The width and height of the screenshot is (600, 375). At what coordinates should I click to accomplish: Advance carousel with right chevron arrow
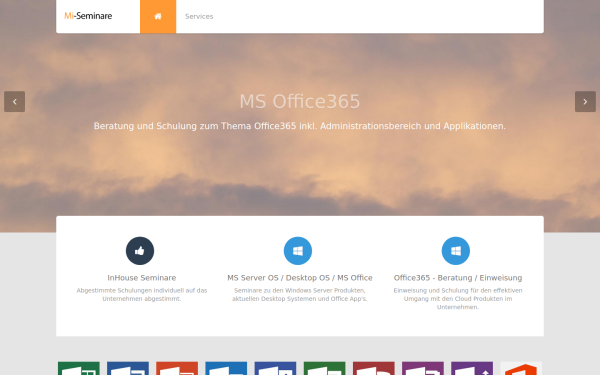tap(585, 101)
